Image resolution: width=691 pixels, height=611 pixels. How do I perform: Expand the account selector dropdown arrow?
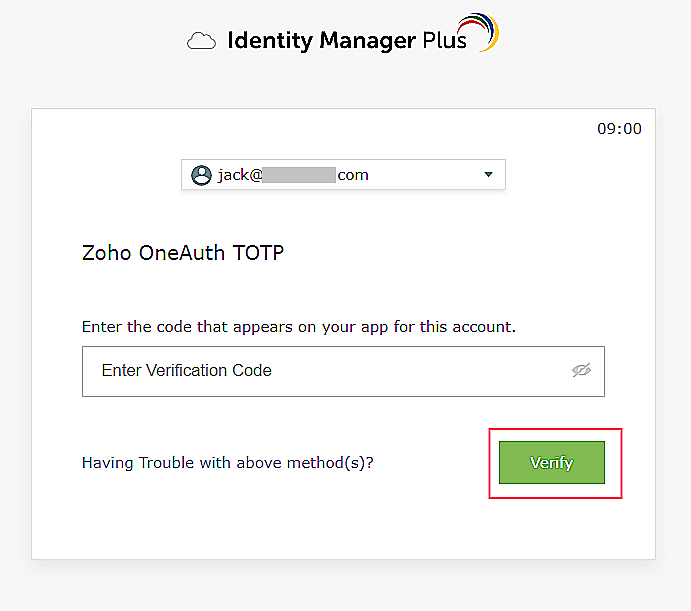click(488, 175)
